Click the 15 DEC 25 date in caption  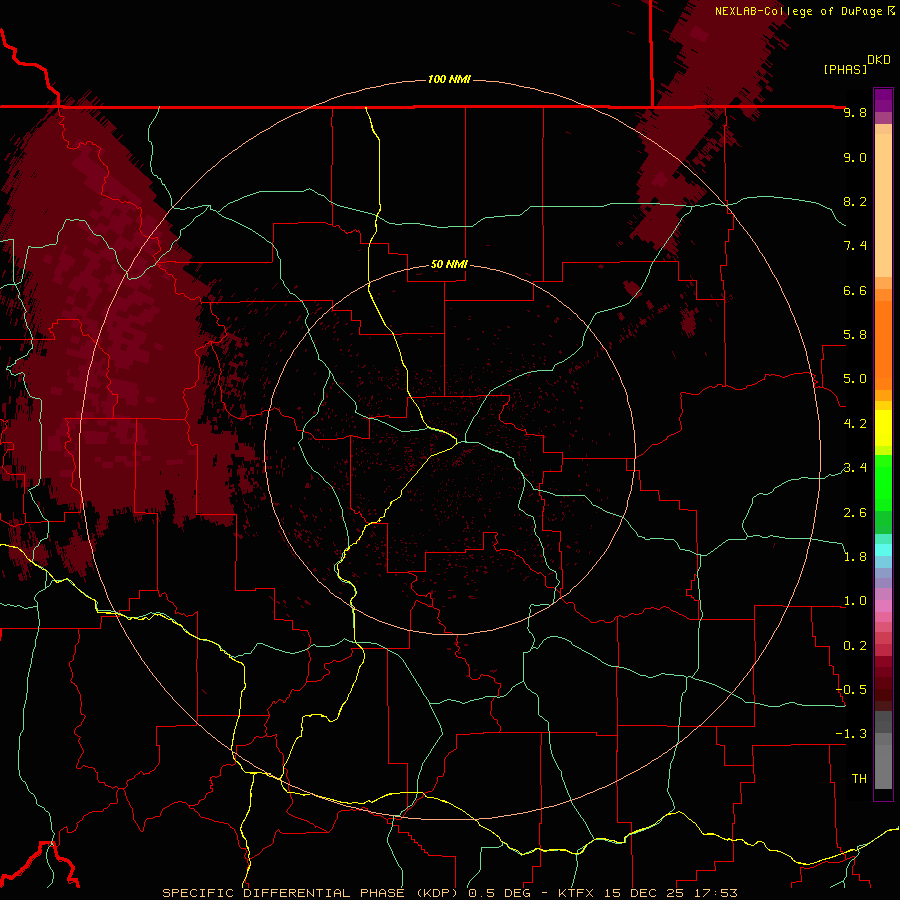coord(643,893)
